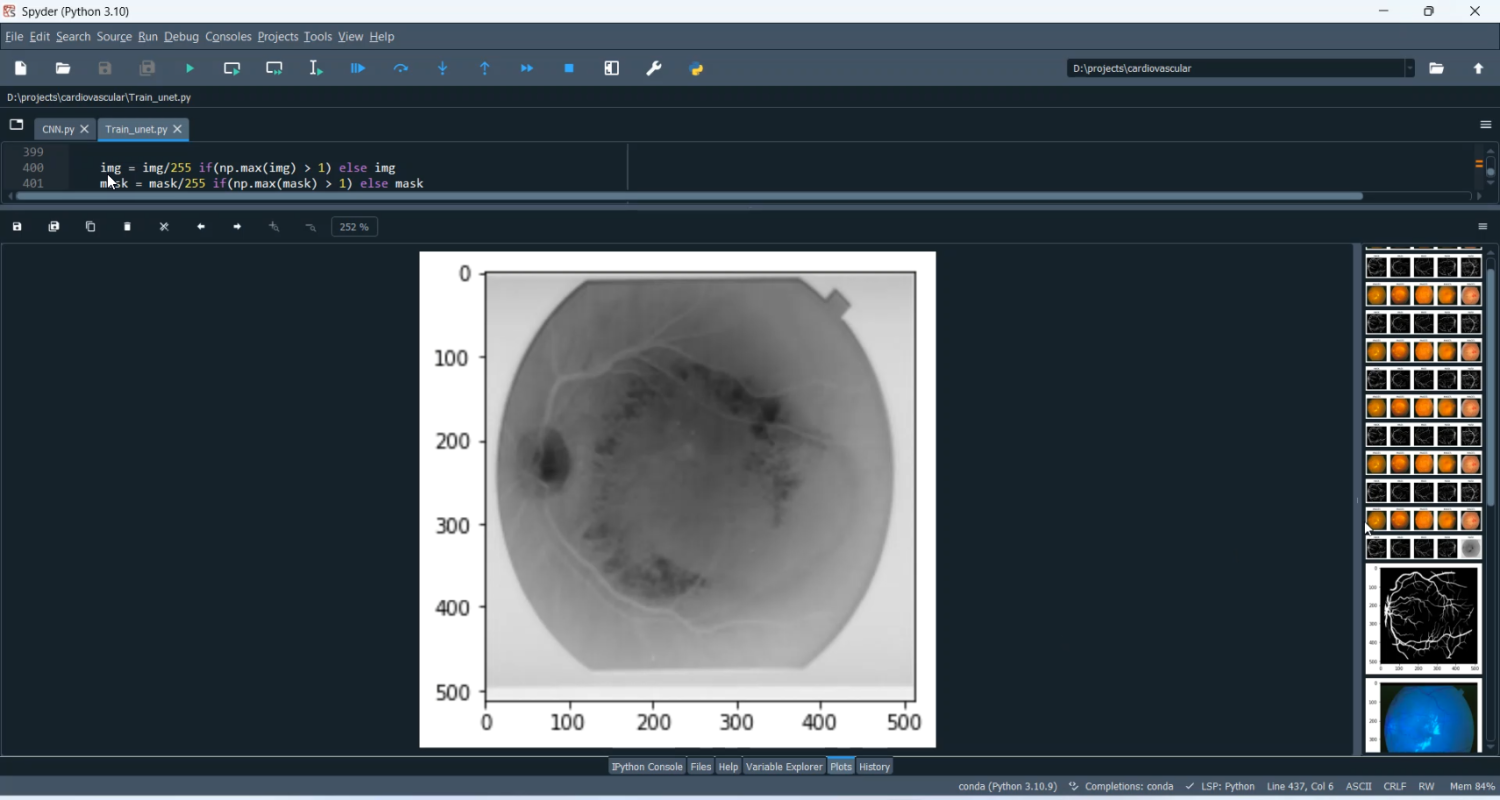Run the current file with the green play icon
This screenshot has width=1500, height=800.
(x=190, y=69)
